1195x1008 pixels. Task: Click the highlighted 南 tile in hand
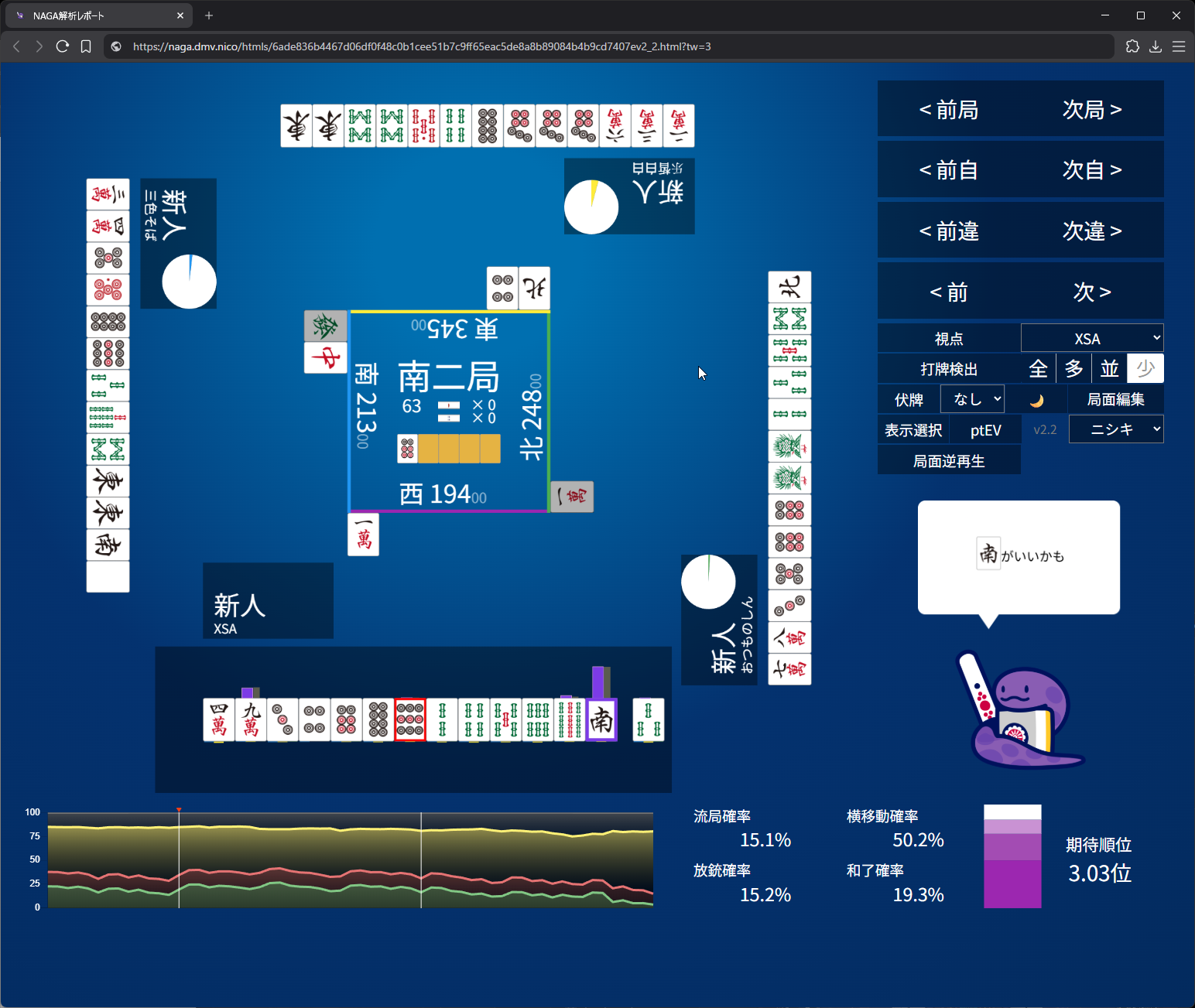coord(601,720)
